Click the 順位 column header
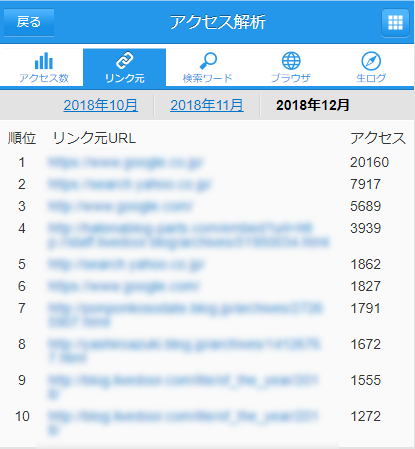This screenshot has height=449, width=415. [22, 138]
